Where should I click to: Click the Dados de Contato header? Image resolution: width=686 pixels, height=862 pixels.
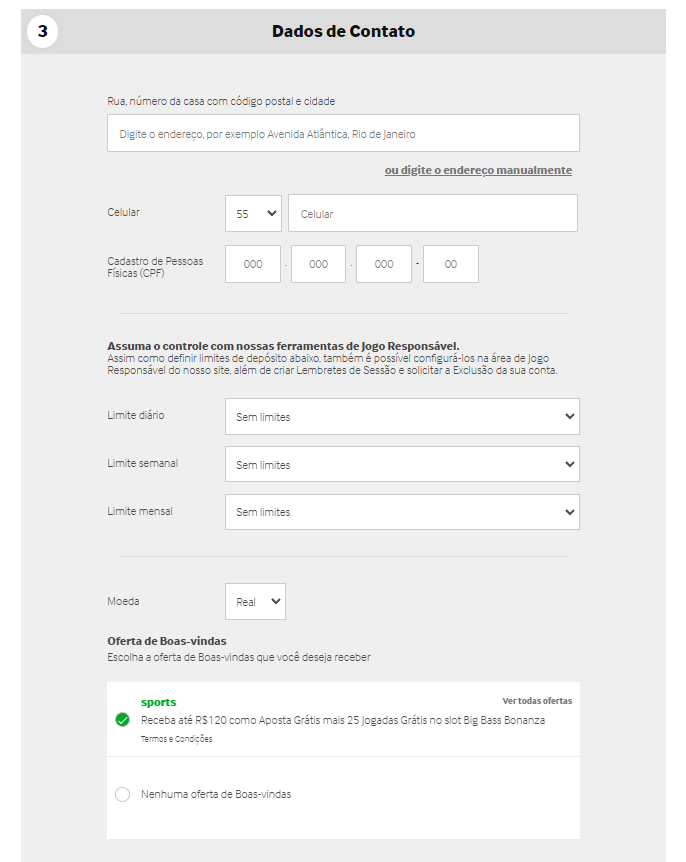tap(344, 31)
